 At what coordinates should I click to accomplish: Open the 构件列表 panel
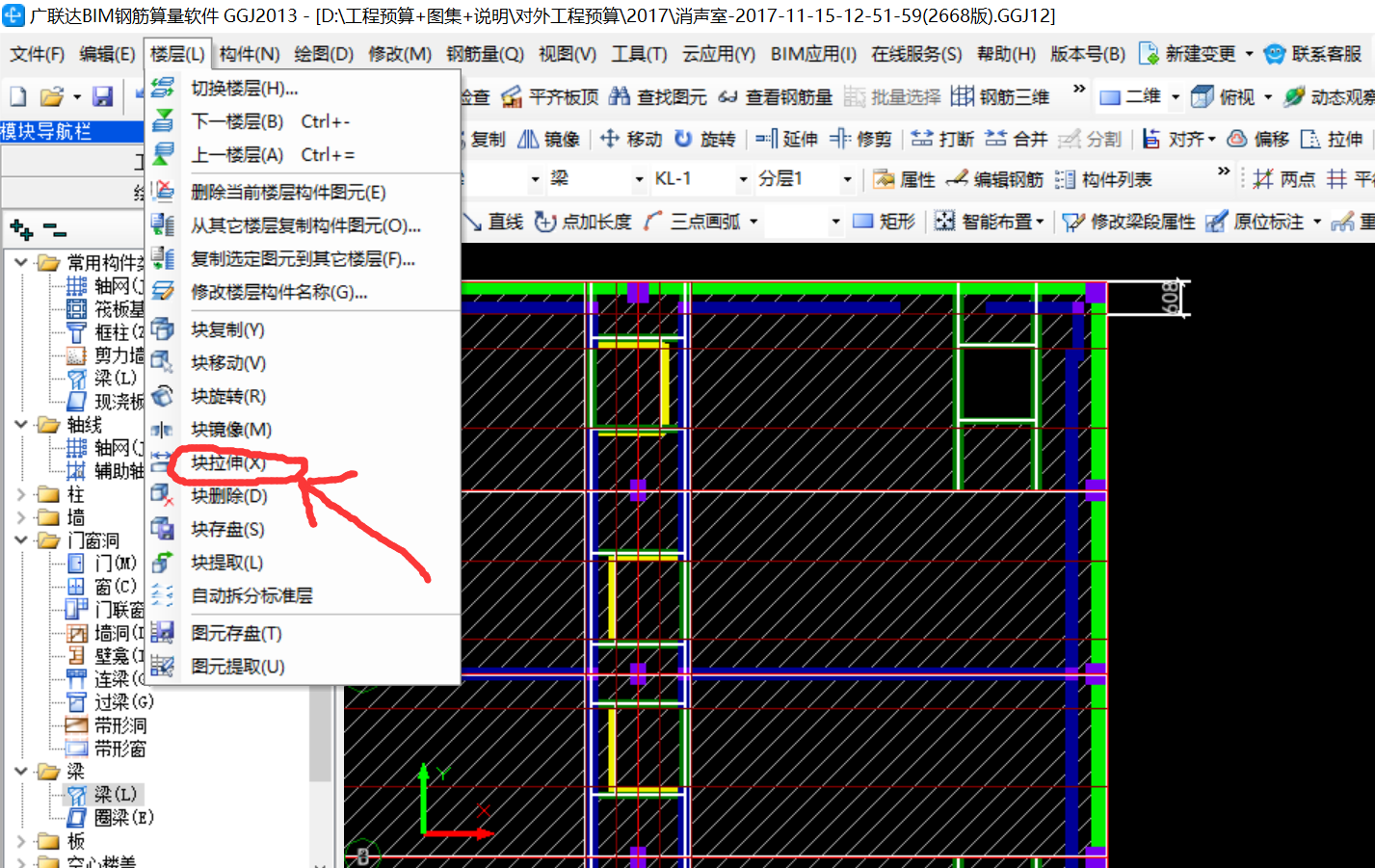tap(1104, 179)
